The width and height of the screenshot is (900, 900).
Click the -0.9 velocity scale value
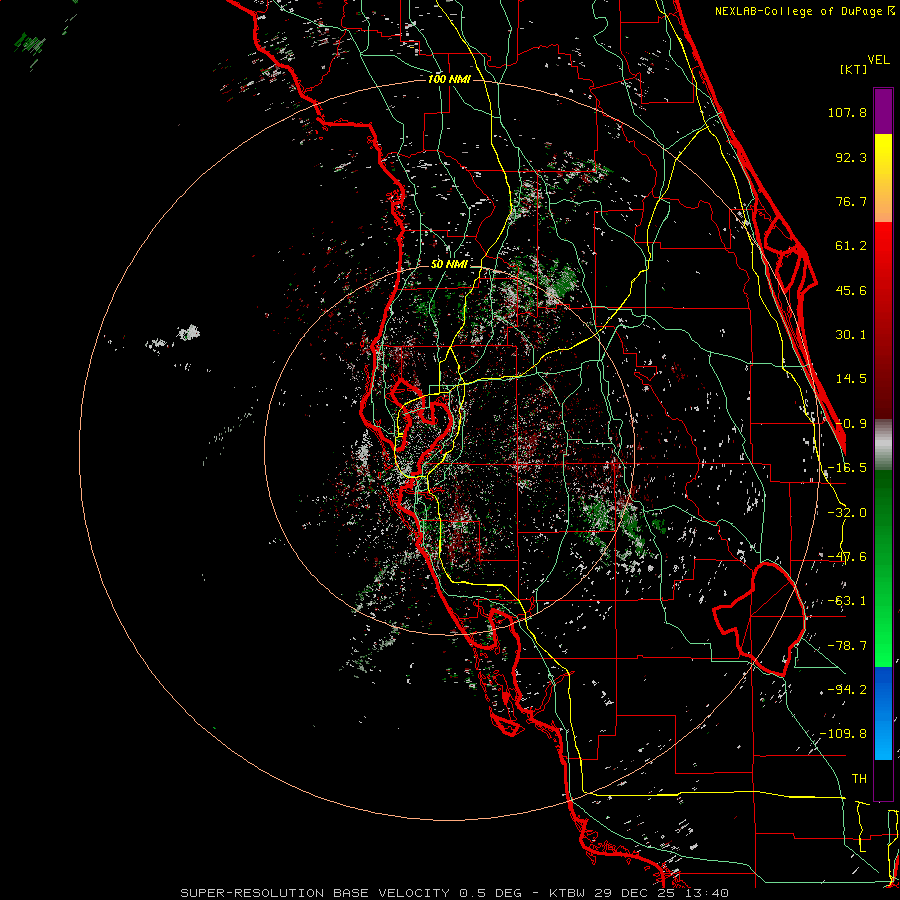[851, 424]
